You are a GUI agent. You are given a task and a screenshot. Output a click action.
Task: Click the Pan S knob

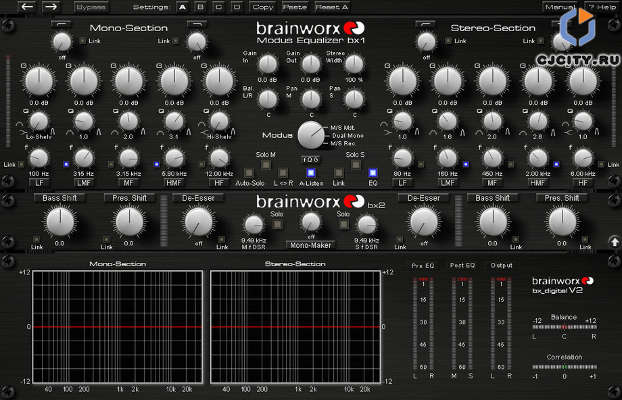354,100
